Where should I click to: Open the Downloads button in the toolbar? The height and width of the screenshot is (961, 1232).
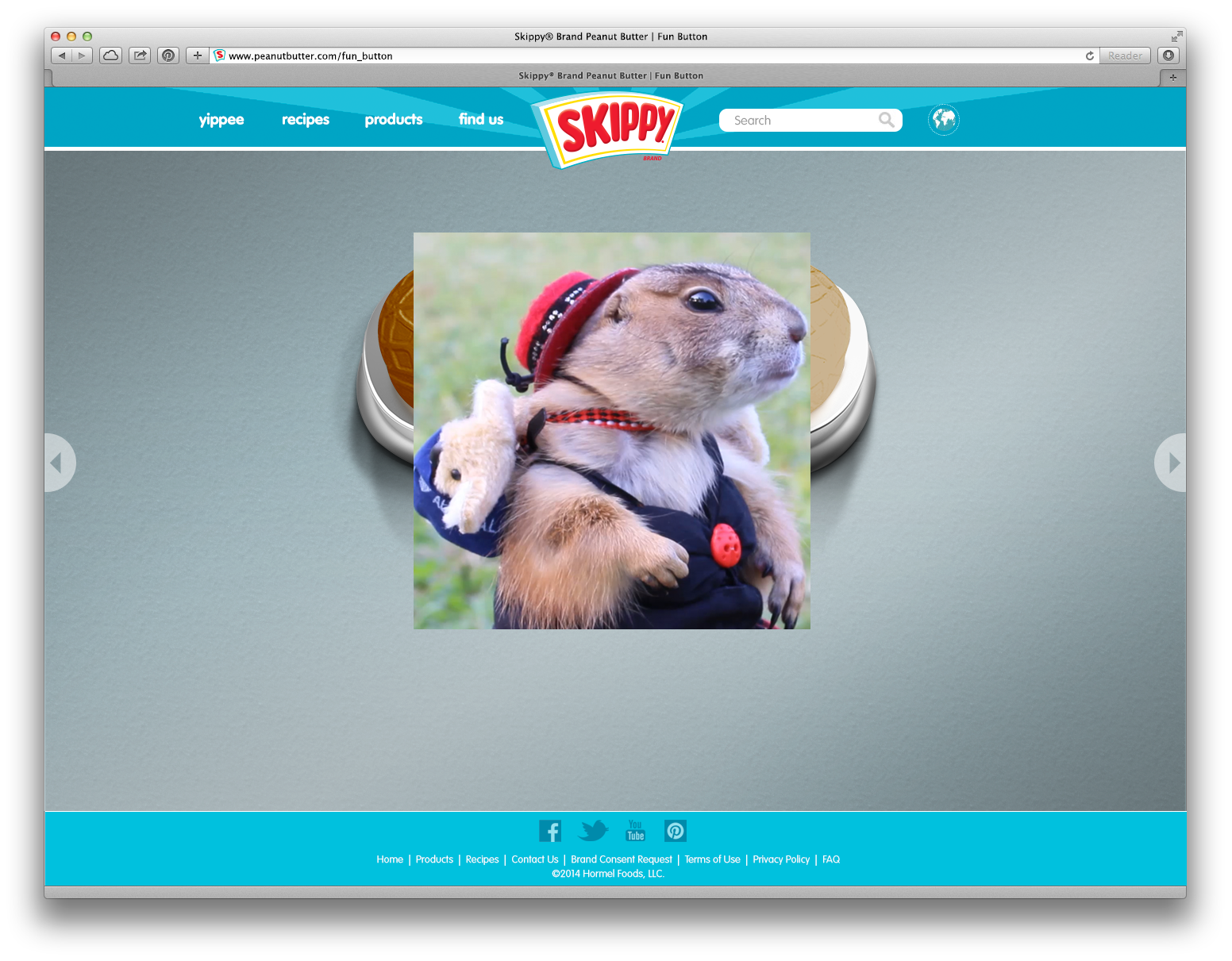coord(1168,56)
